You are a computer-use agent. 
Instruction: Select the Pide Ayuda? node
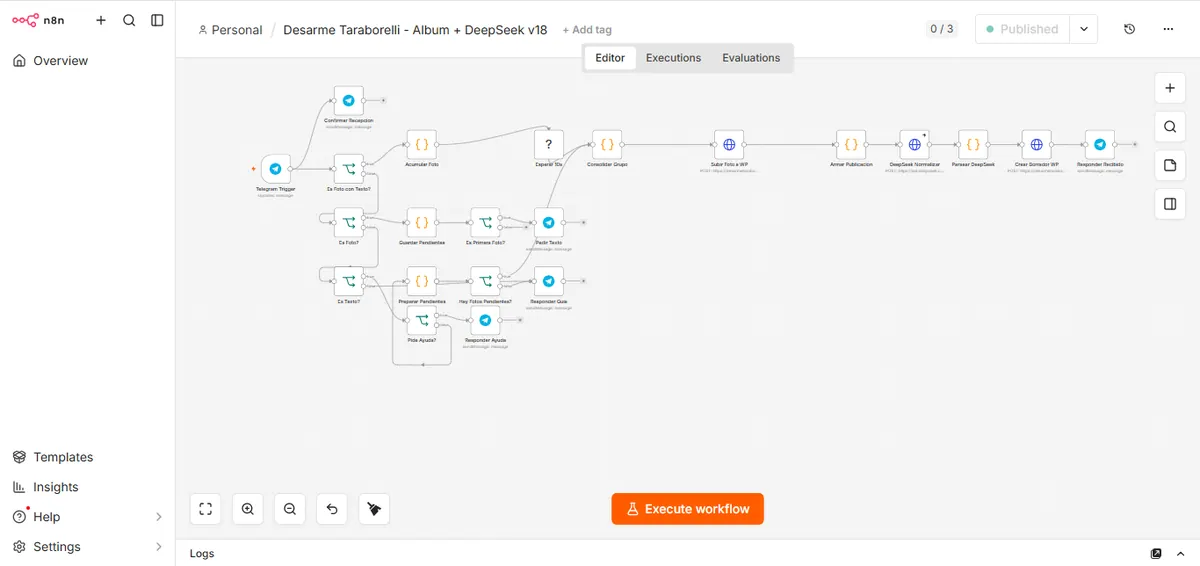pos(421,320)
